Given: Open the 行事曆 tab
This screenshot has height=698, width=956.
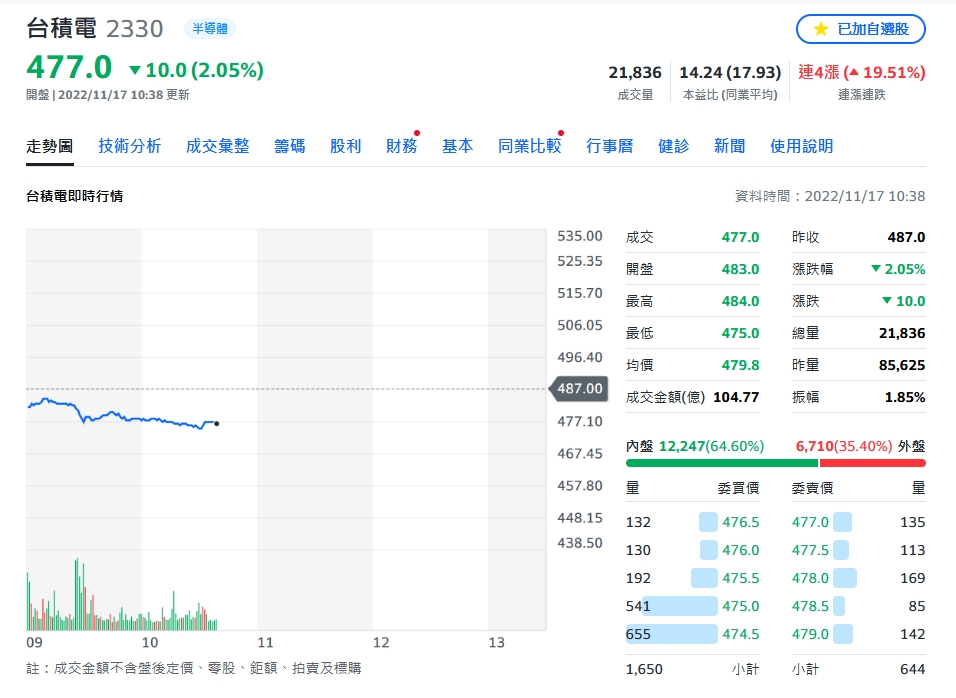Looking at the screenshot, I should coord(610,146).
